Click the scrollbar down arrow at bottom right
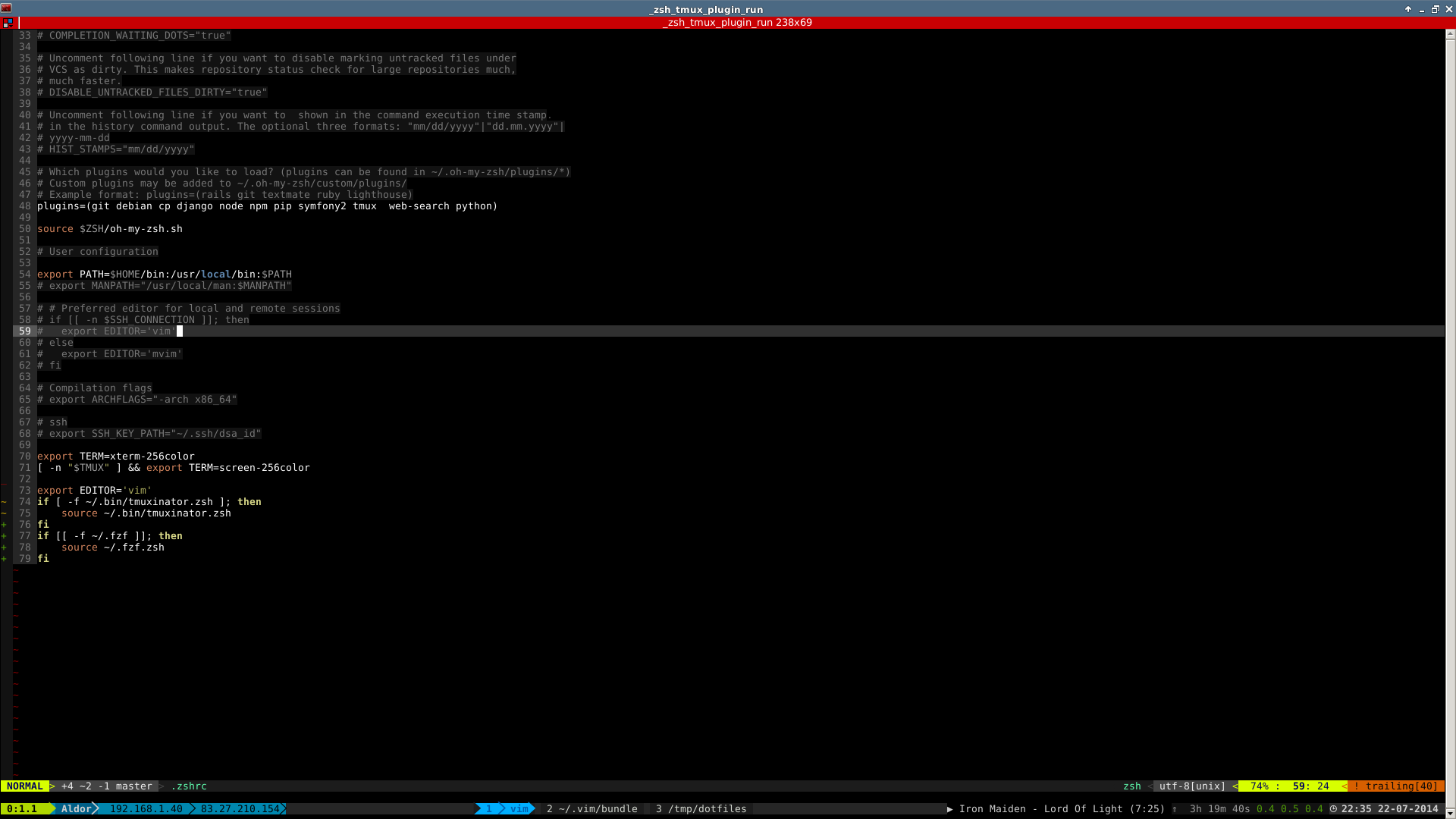This screenshot has height=819, width=1456. click(1450, 813)
